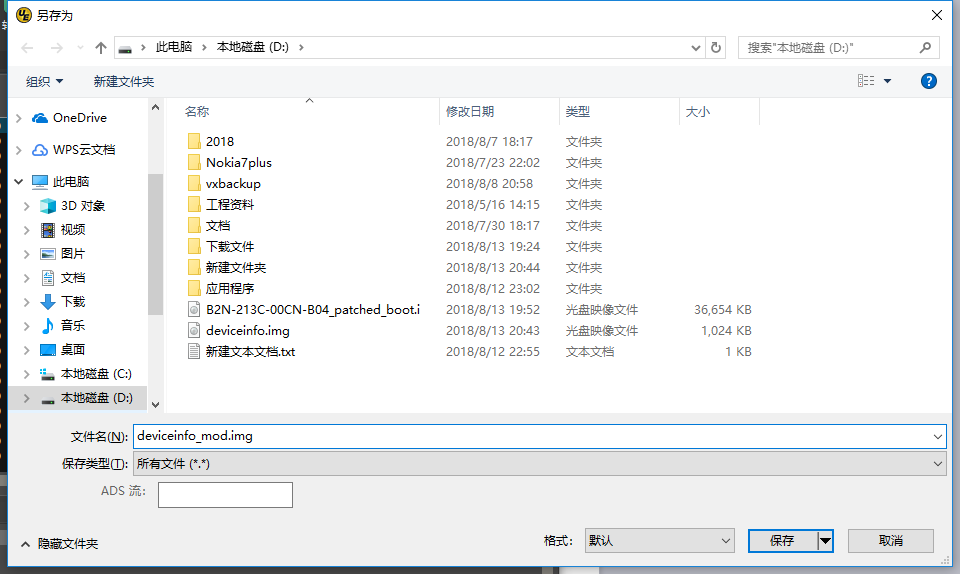Screen dimensions: 960x574
Task: Expand the 3D 对象 tree node
Action: coord(26,206)
